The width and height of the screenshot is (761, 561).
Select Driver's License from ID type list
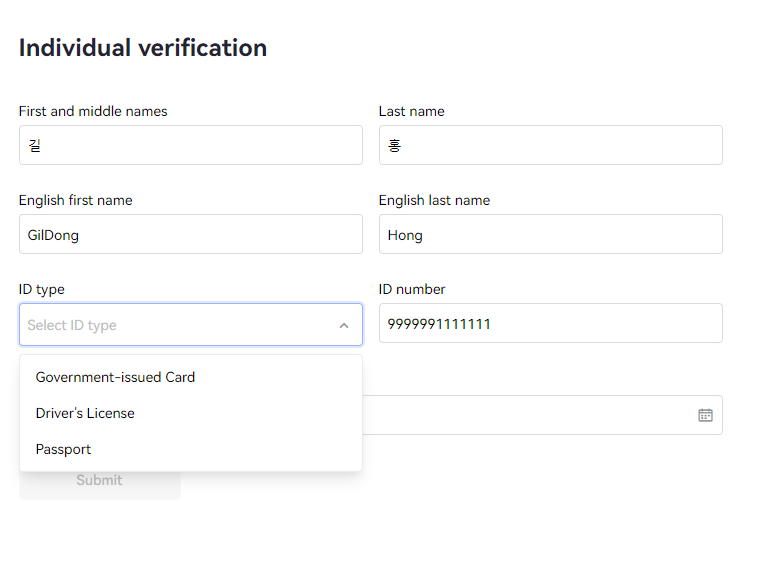pyautogui.click(x=191, y=413)
